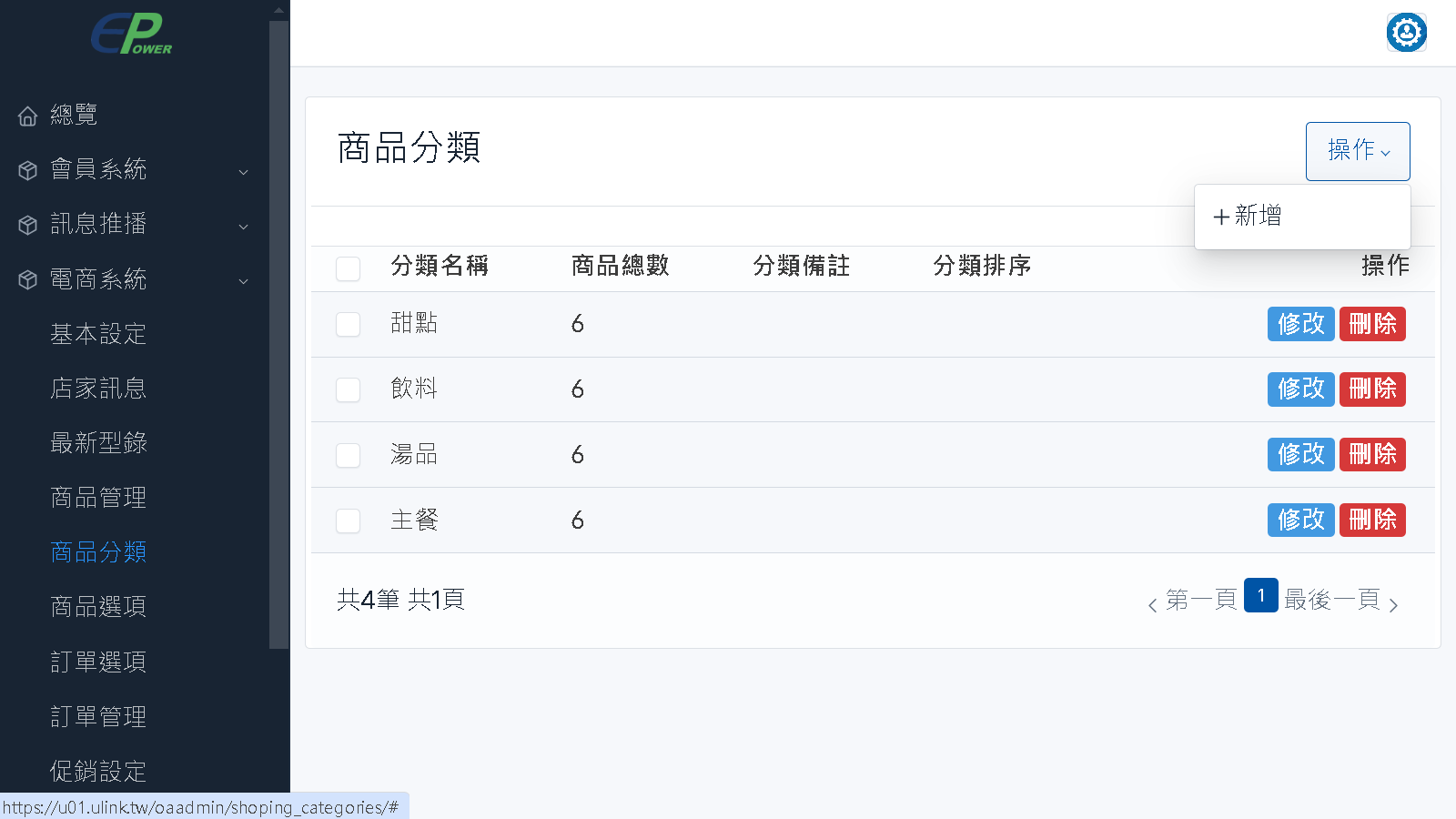Collapse the 電商系統 chevron
1456x819 pixels.
pos(243,281)
